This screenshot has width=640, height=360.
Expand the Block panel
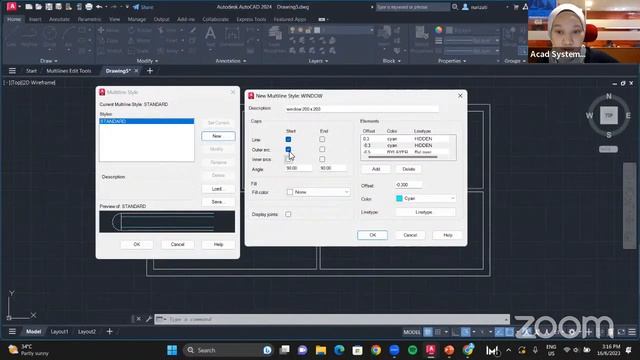(391, 61)
